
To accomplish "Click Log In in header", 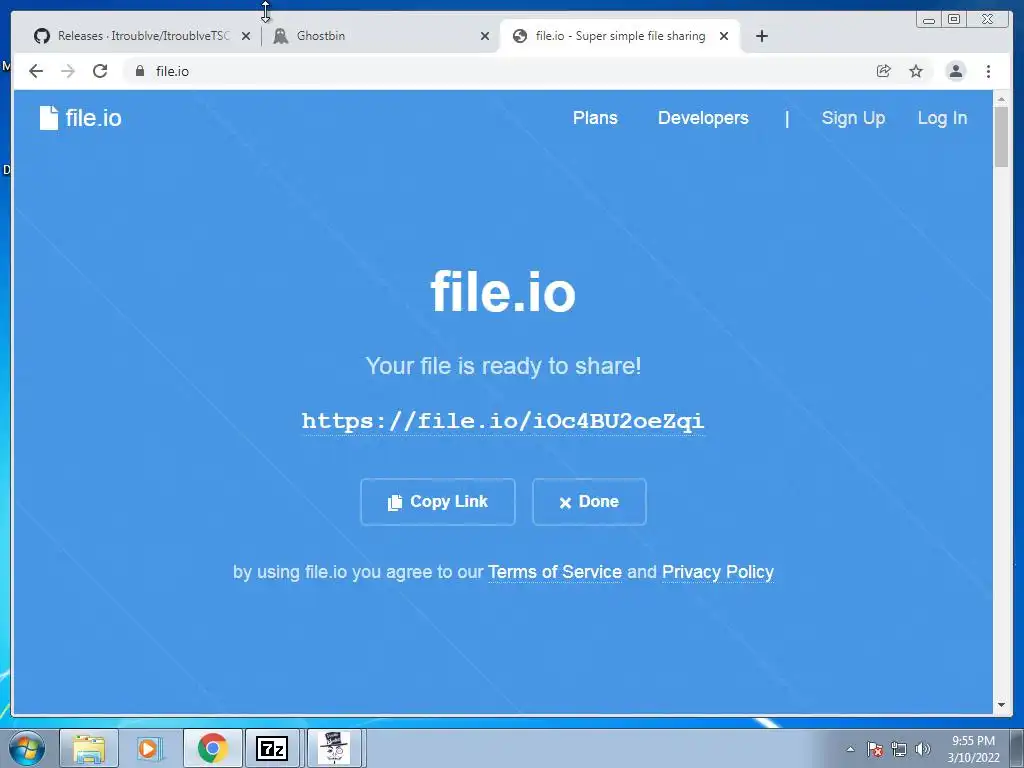I will [942, 118].
